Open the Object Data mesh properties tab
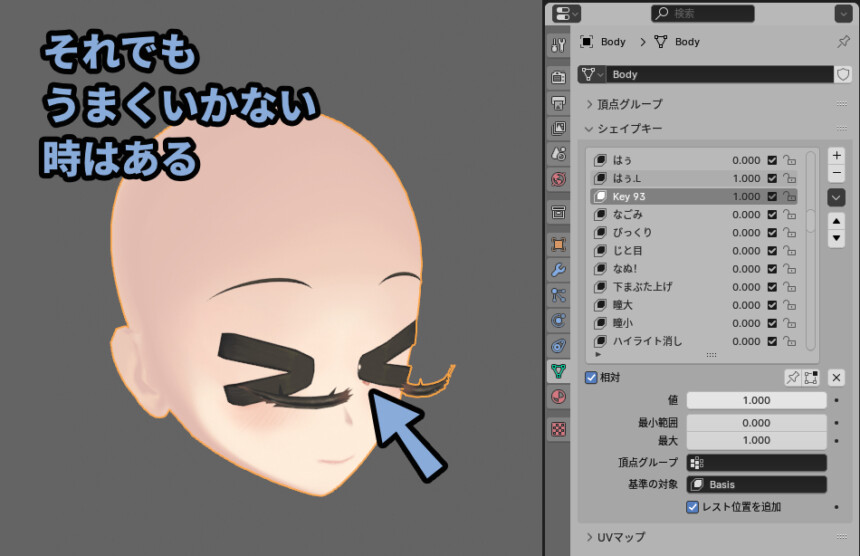 558,371
